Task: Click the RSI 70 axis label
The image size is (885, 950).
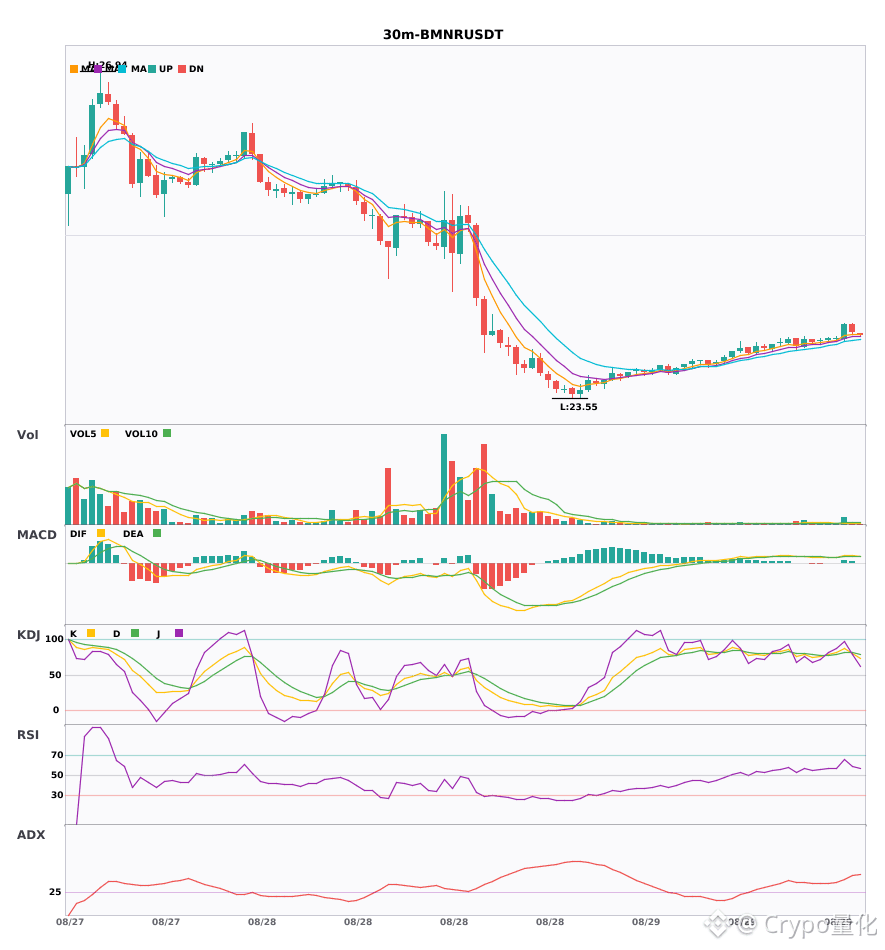Action: coord(57,755)
